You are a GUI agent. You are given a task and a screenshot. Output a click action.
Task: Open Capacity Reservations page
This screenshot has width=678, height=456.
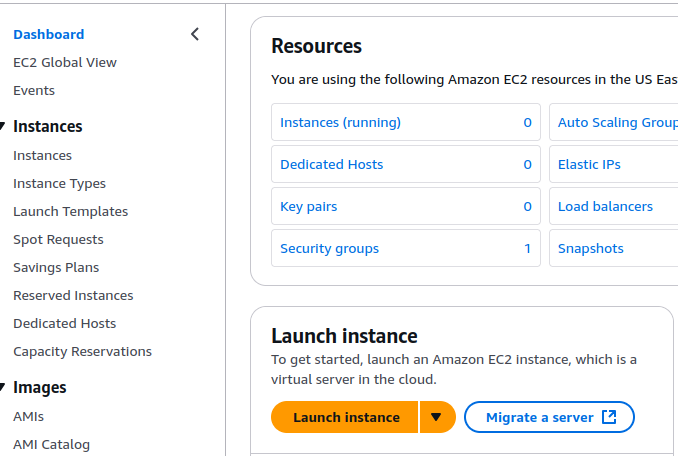pyautogui.click(x=82, y=351)
